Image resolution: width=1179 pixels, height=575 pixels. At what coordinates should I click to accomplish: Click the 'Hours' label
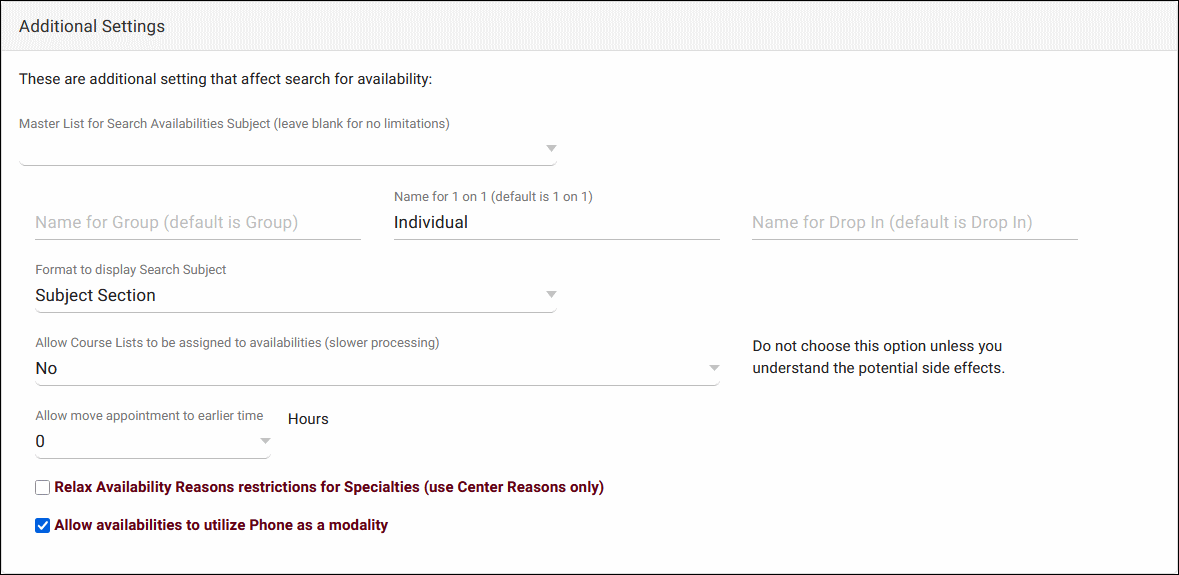(x=308, y=419)
